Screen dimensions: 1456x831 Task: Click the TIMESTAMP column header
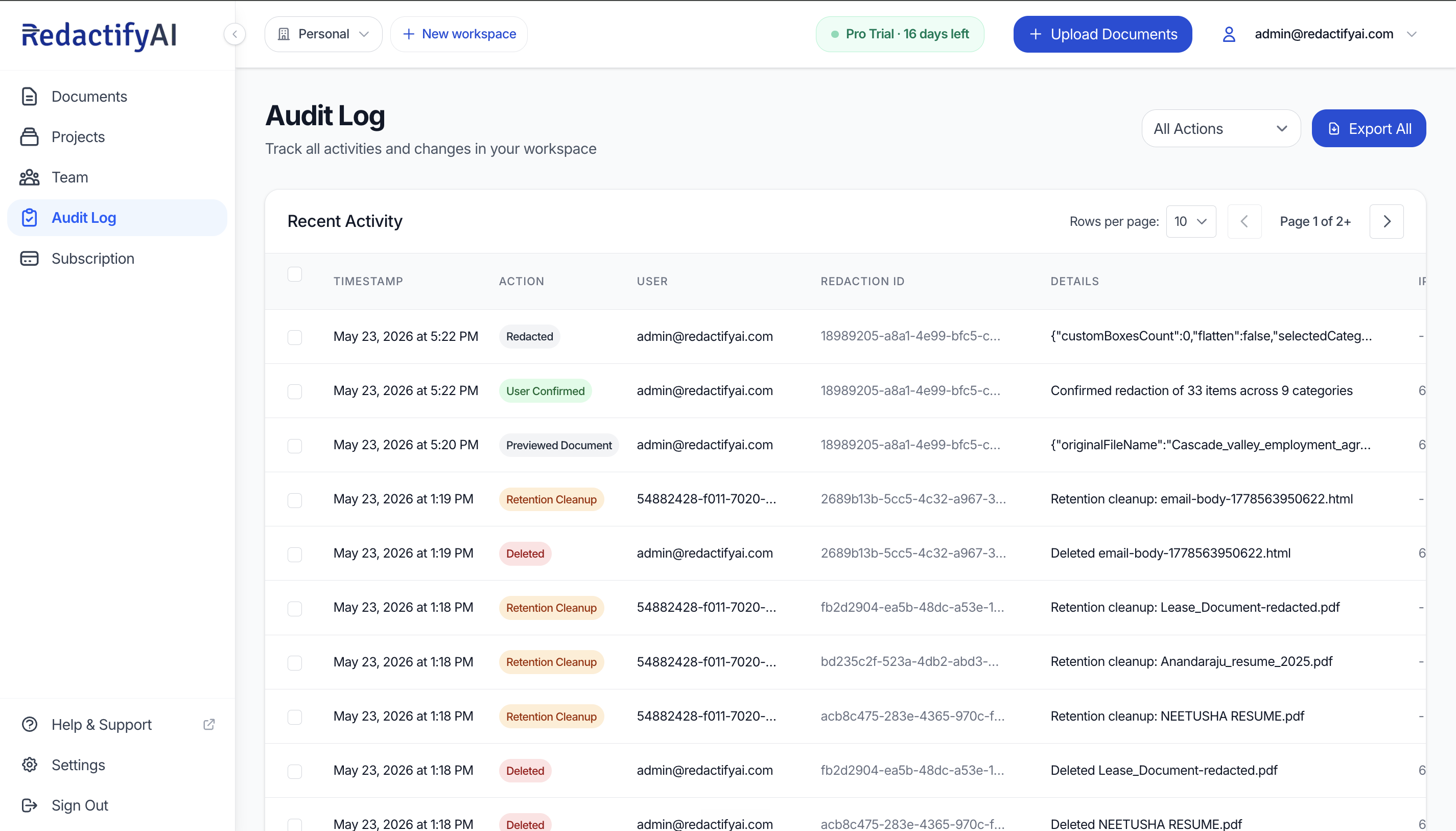pyautogui.click(x=368, y=282)
